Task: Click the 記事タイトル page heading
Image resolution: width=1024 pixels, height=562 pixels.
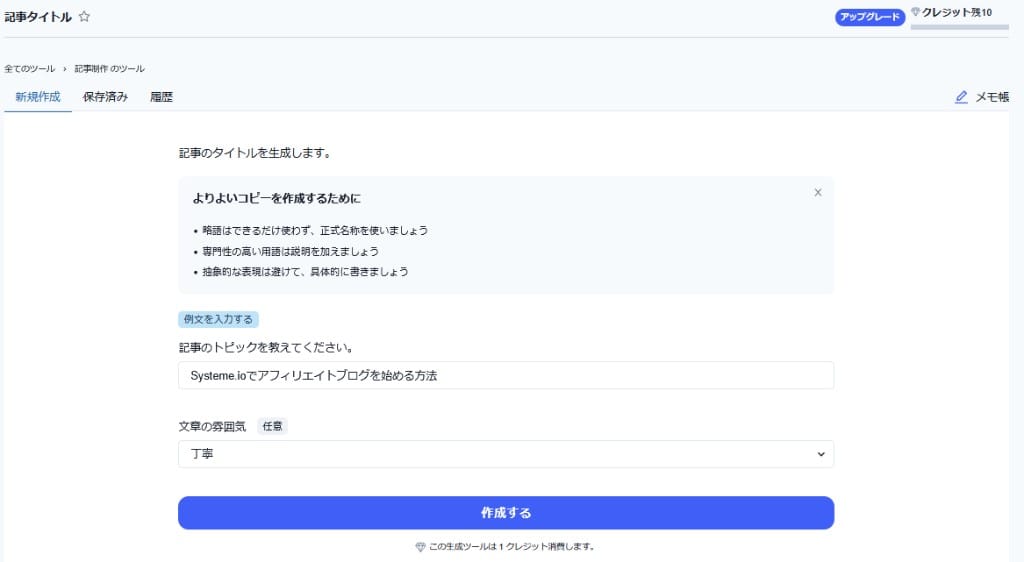Action: [x=38, y=17]
